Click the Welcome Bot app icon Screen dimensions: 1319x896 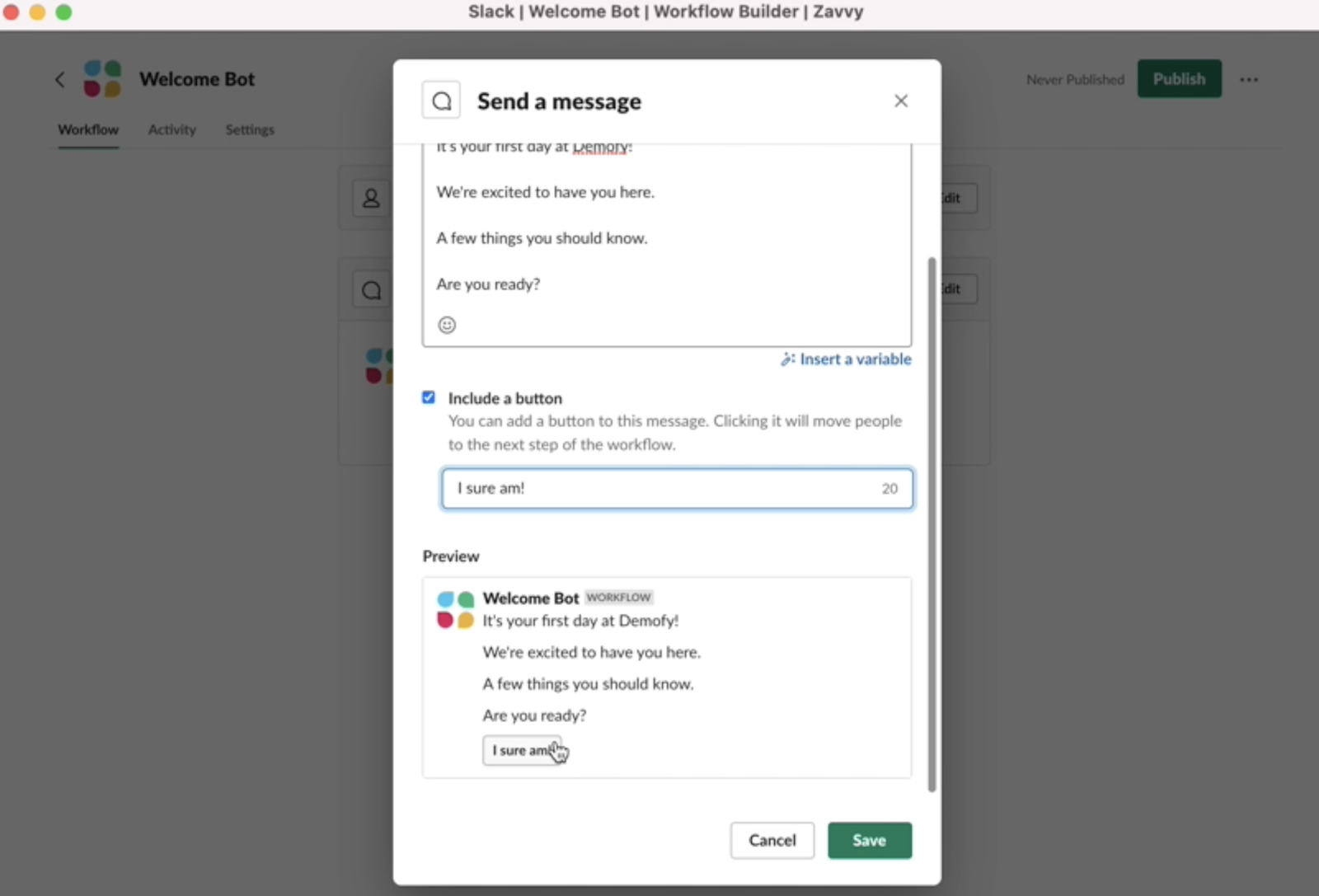(102, 78)
